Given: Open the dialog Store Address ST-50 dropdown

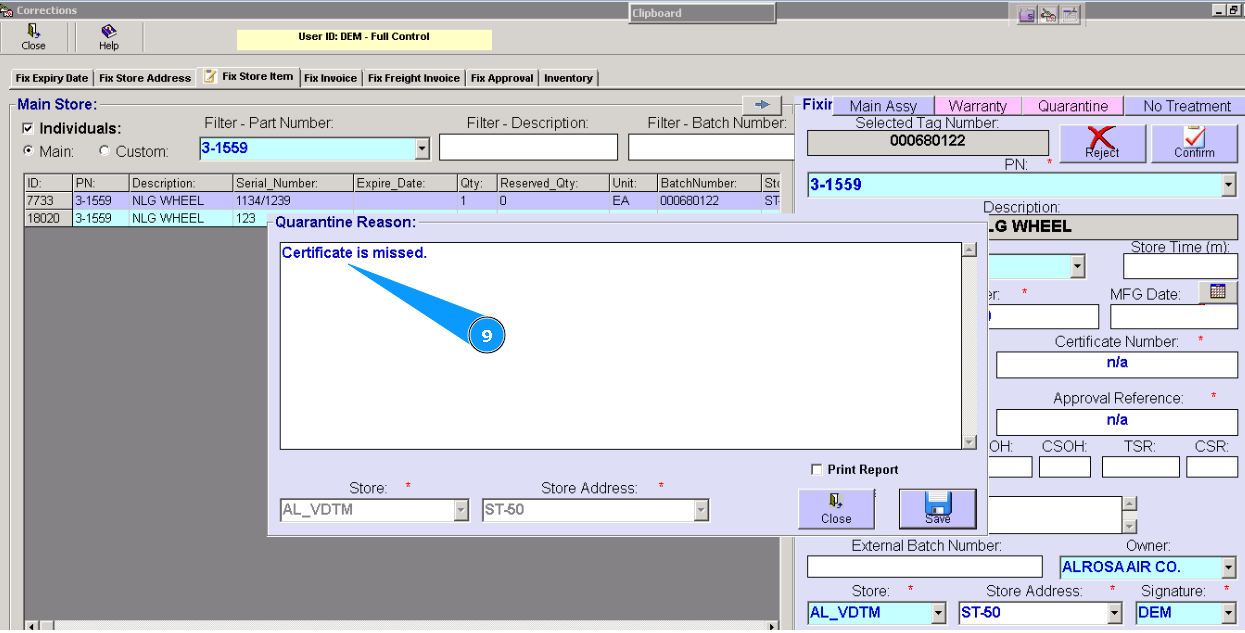Looking at the screenshot, I should point(701,510).
